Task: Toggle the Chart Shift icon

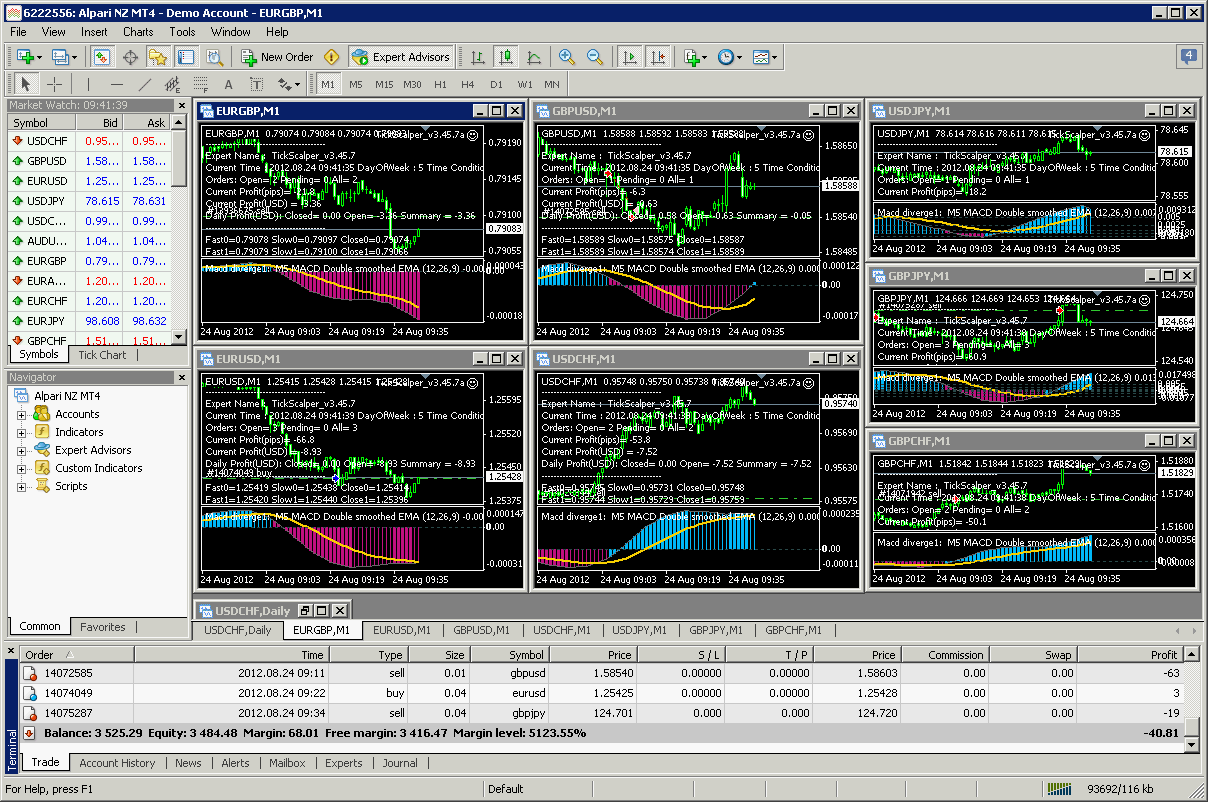Action: pos(657,57)
